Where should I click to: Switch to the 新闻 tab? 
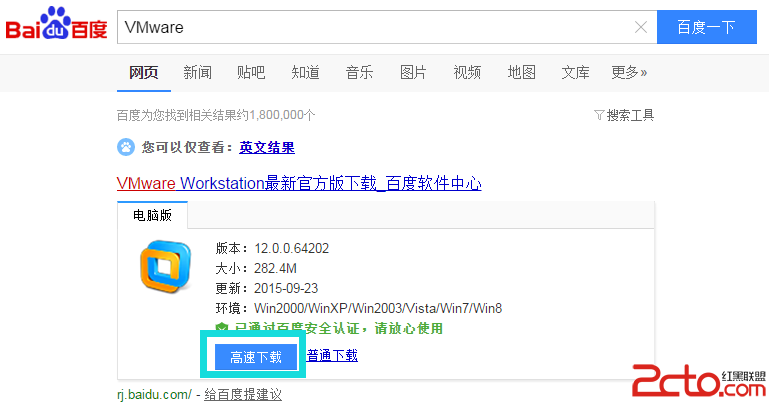coord(197,73)
